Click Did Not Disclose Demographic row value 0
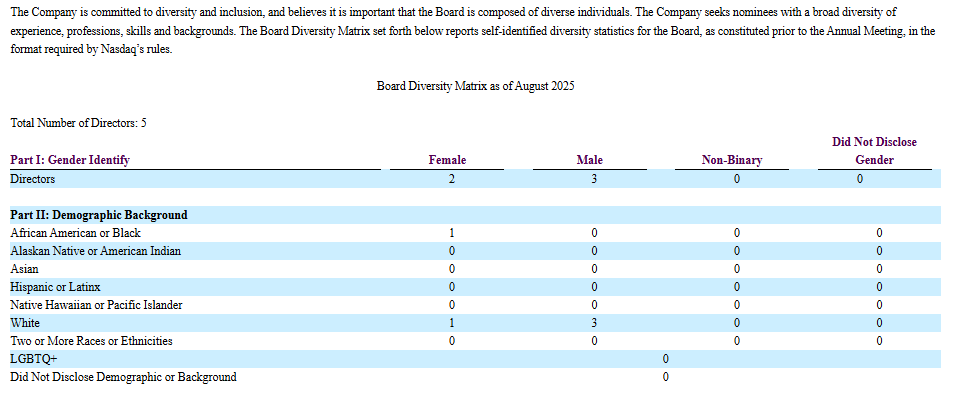 (665, 377)
